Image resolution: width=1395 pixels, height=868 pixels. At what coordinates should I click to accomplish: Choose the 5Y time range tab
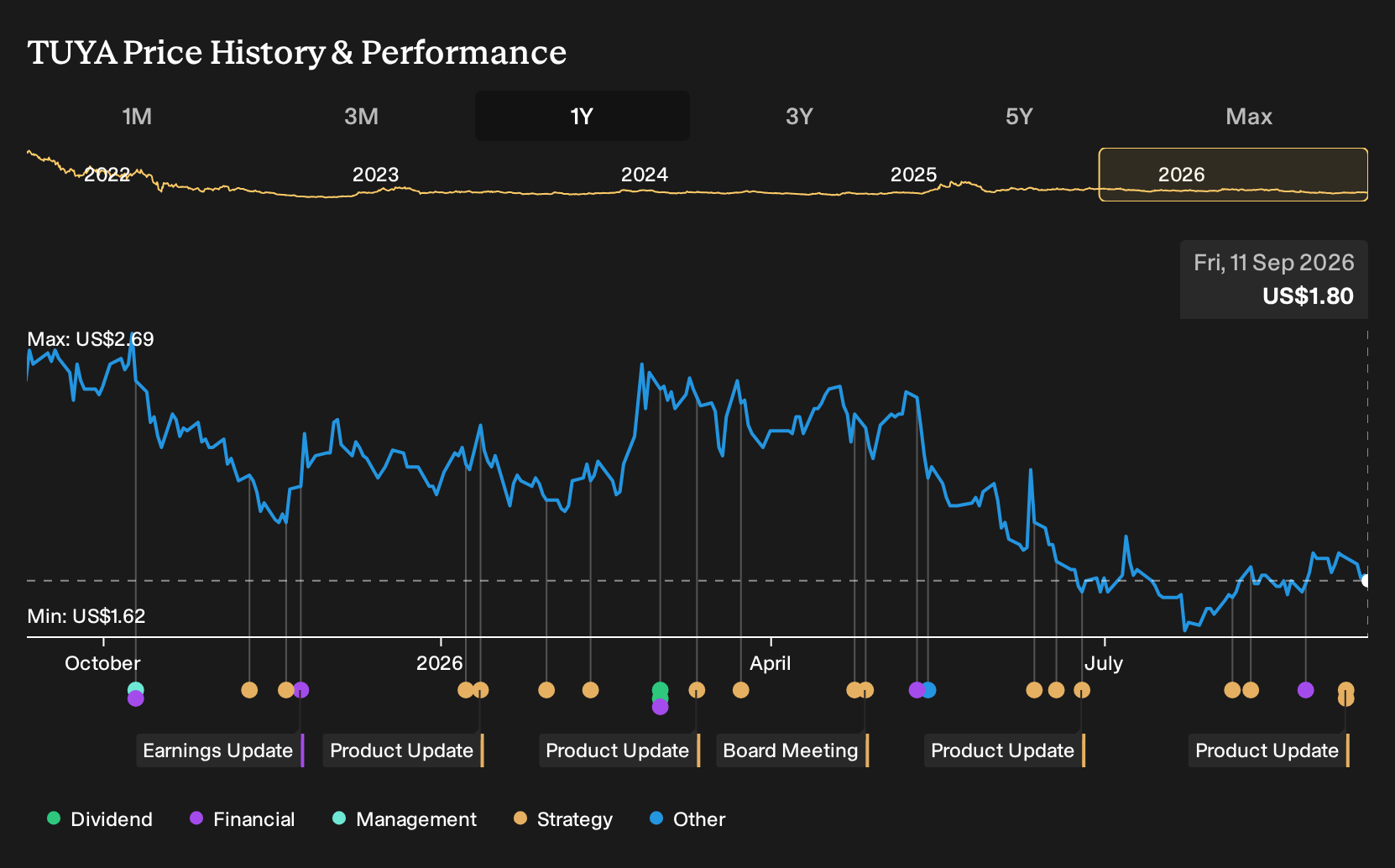[1019, 116]
